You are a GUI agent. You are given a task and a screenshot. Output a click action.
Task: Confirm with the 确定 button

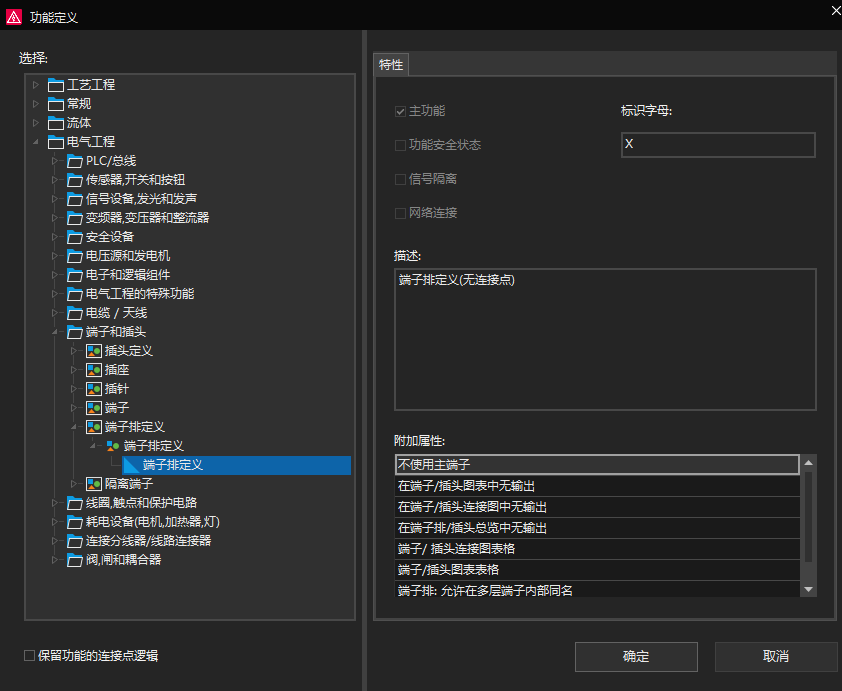(x=636, y=657)
